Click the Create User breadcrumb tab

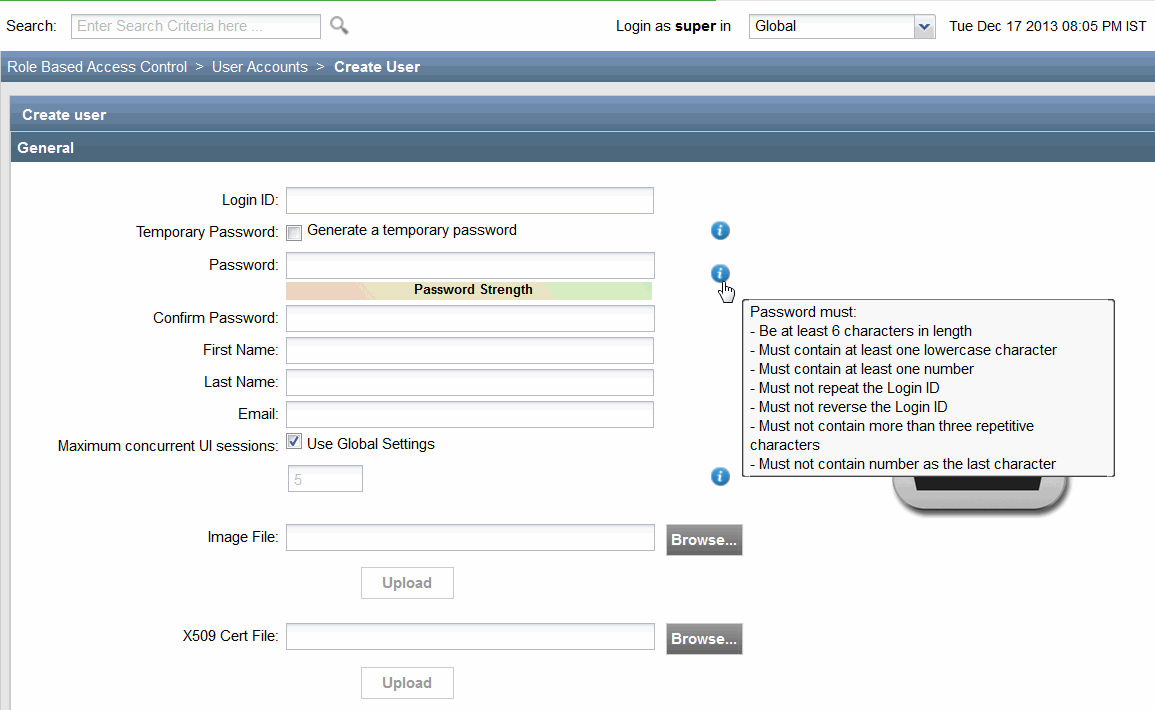(377, 67)
